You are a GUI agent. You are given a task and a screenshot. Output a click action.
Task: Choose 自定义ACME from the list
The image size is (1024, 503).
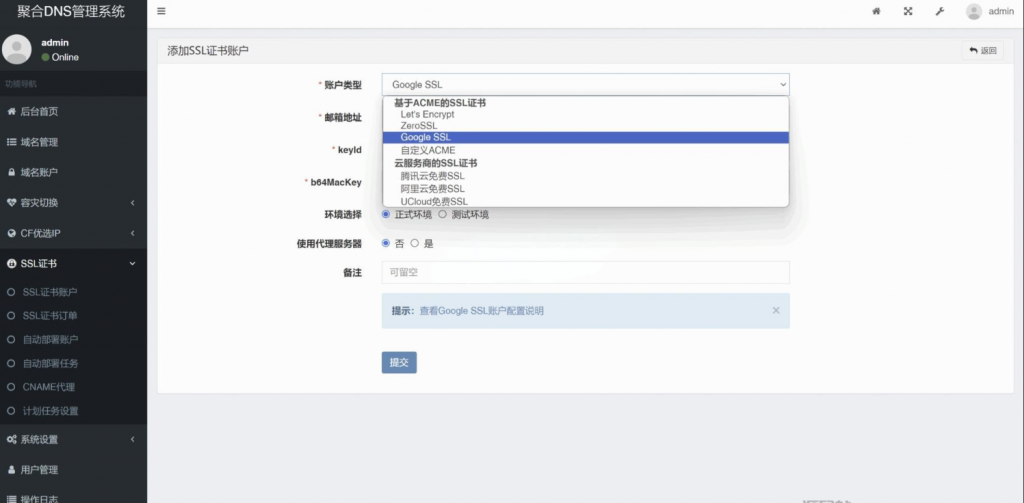[x=585, y=150]
